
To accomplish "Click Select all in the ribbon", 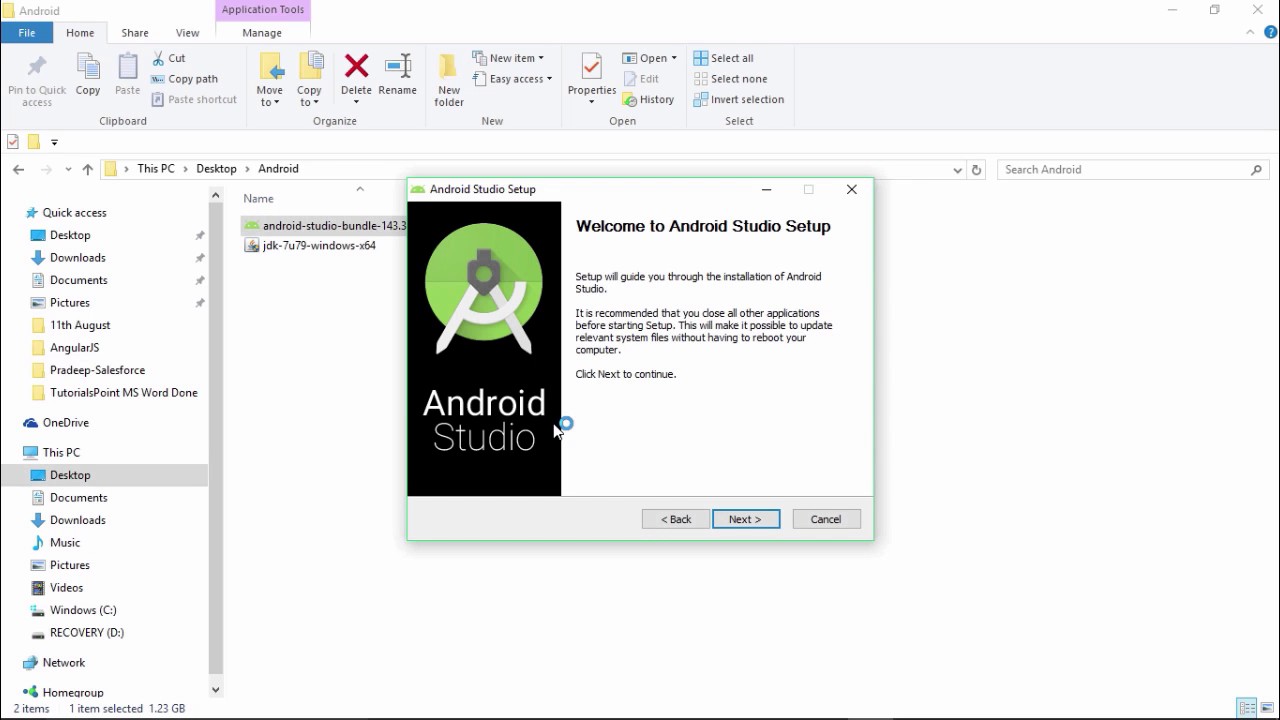I will 724,58.
